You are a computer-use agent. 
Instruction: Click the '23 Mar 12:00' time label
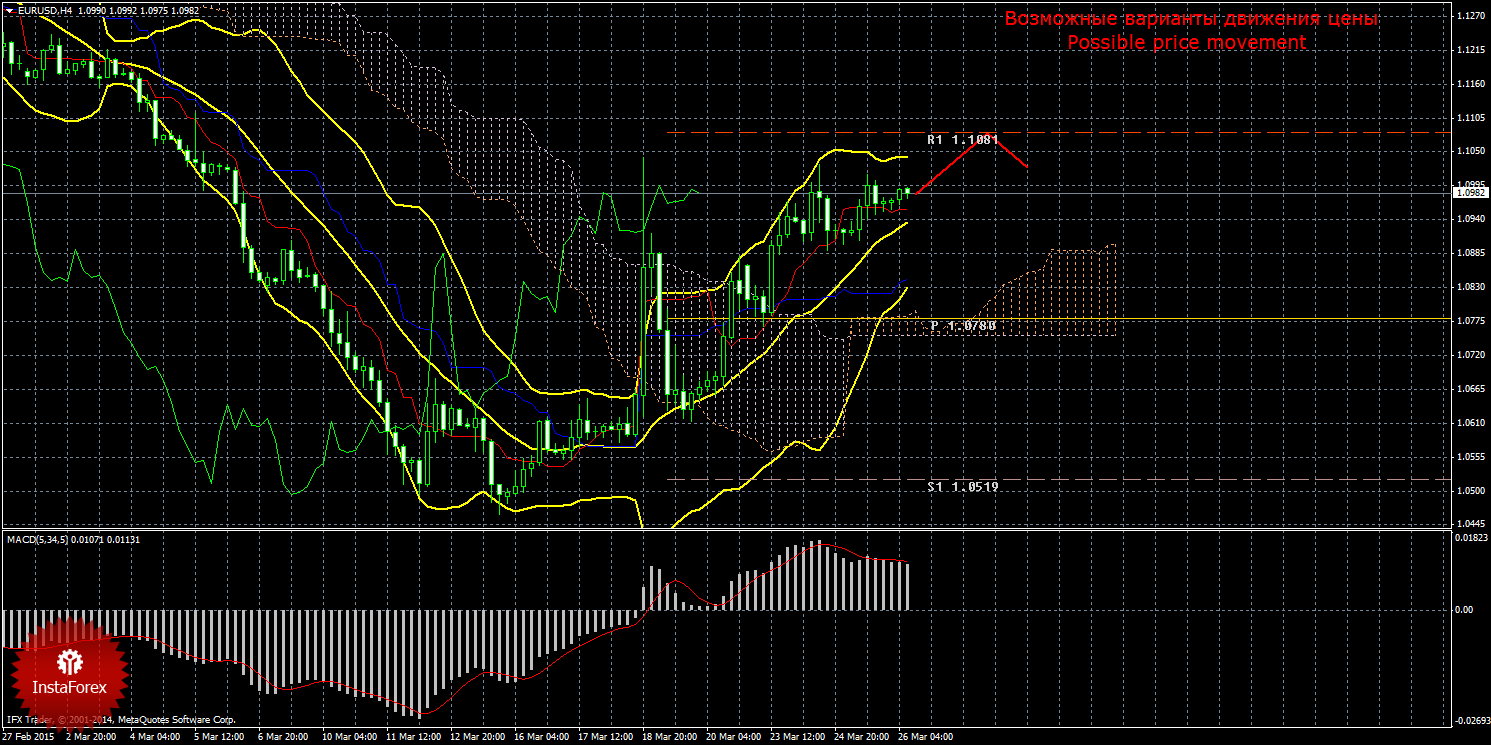797,737
